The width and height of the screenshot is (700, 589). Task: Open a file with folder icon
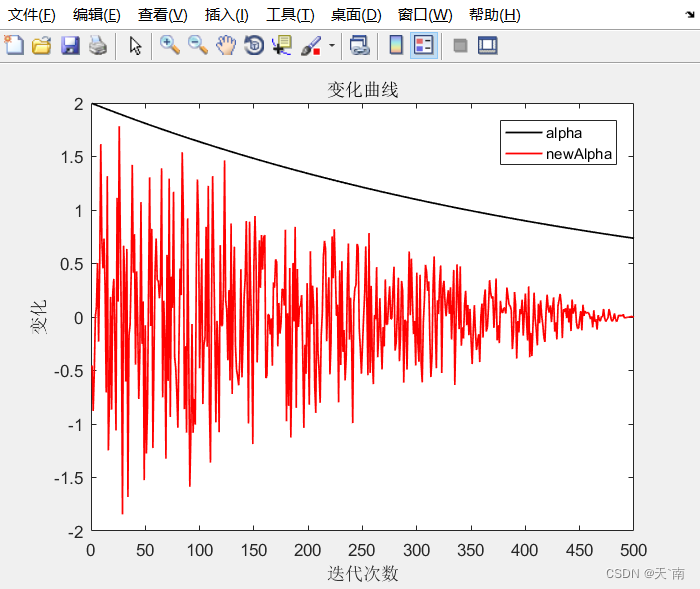click(x=42, y=46)
